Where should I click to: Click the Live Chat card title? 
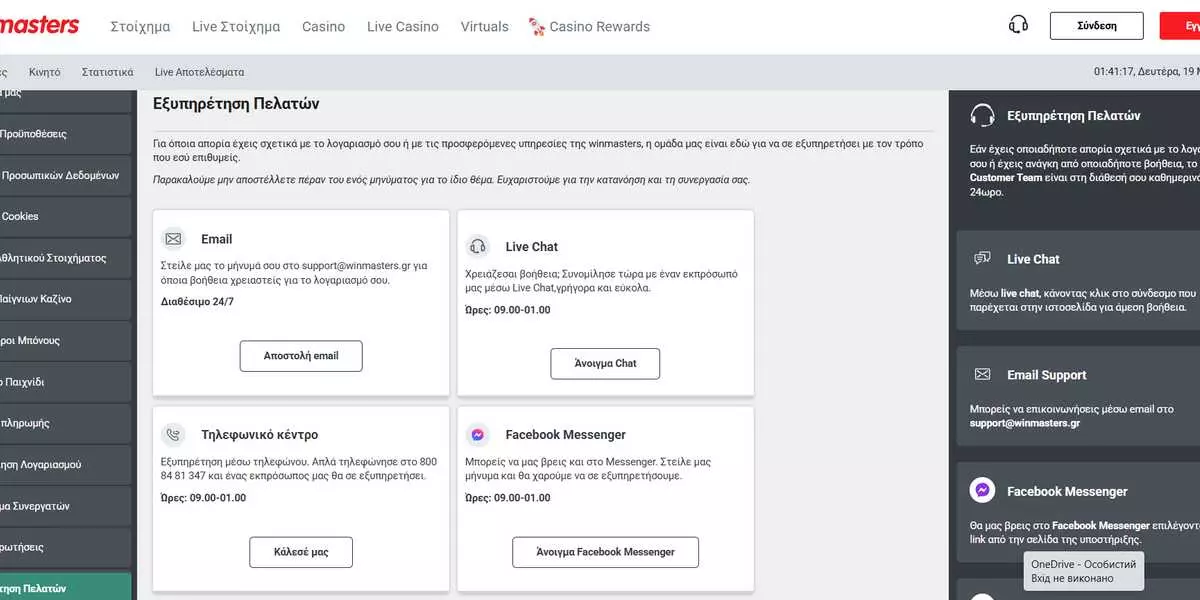tap(531, 246)
